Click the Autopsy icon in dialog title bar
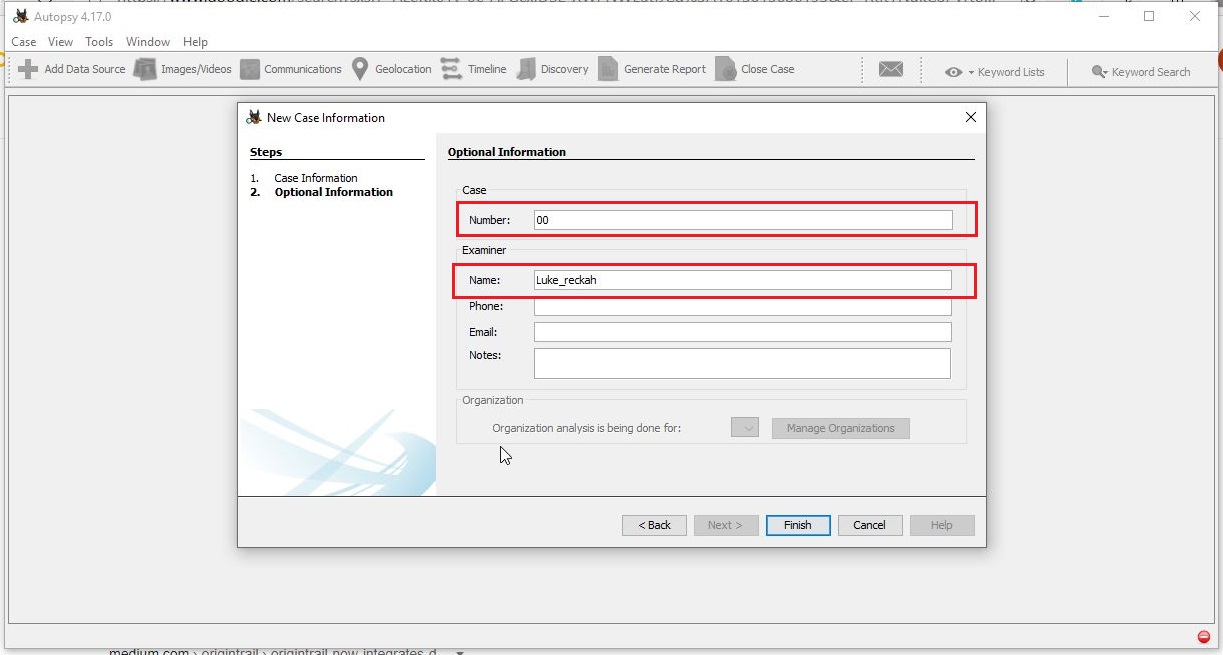The width and height of the screenshot is (1223, 655). pos(254,117)
